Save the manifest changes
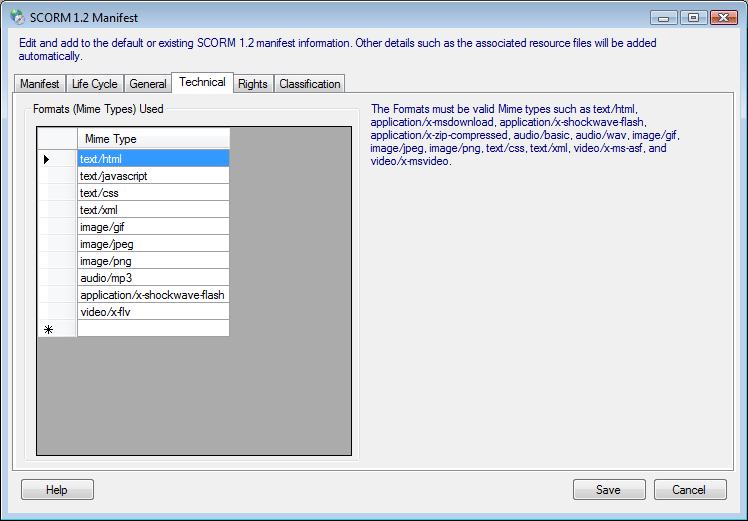This screenshot has width=748, height=521. (609, 490)
